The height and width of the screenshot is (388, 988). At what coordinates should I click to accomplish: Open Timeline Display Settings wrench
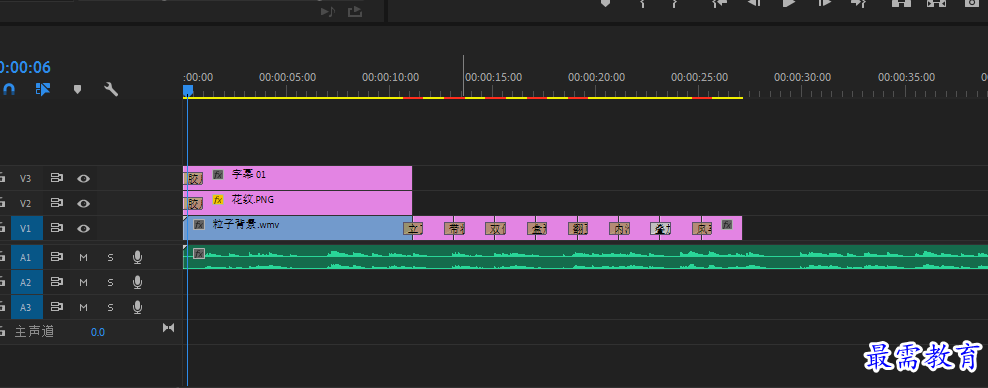(111, 89)
